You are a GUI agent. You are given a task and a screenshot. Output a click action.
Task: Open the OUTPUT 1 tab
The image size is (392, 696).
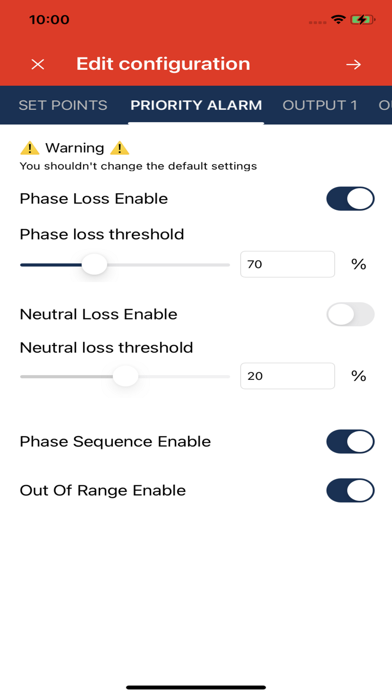point(320,105)
